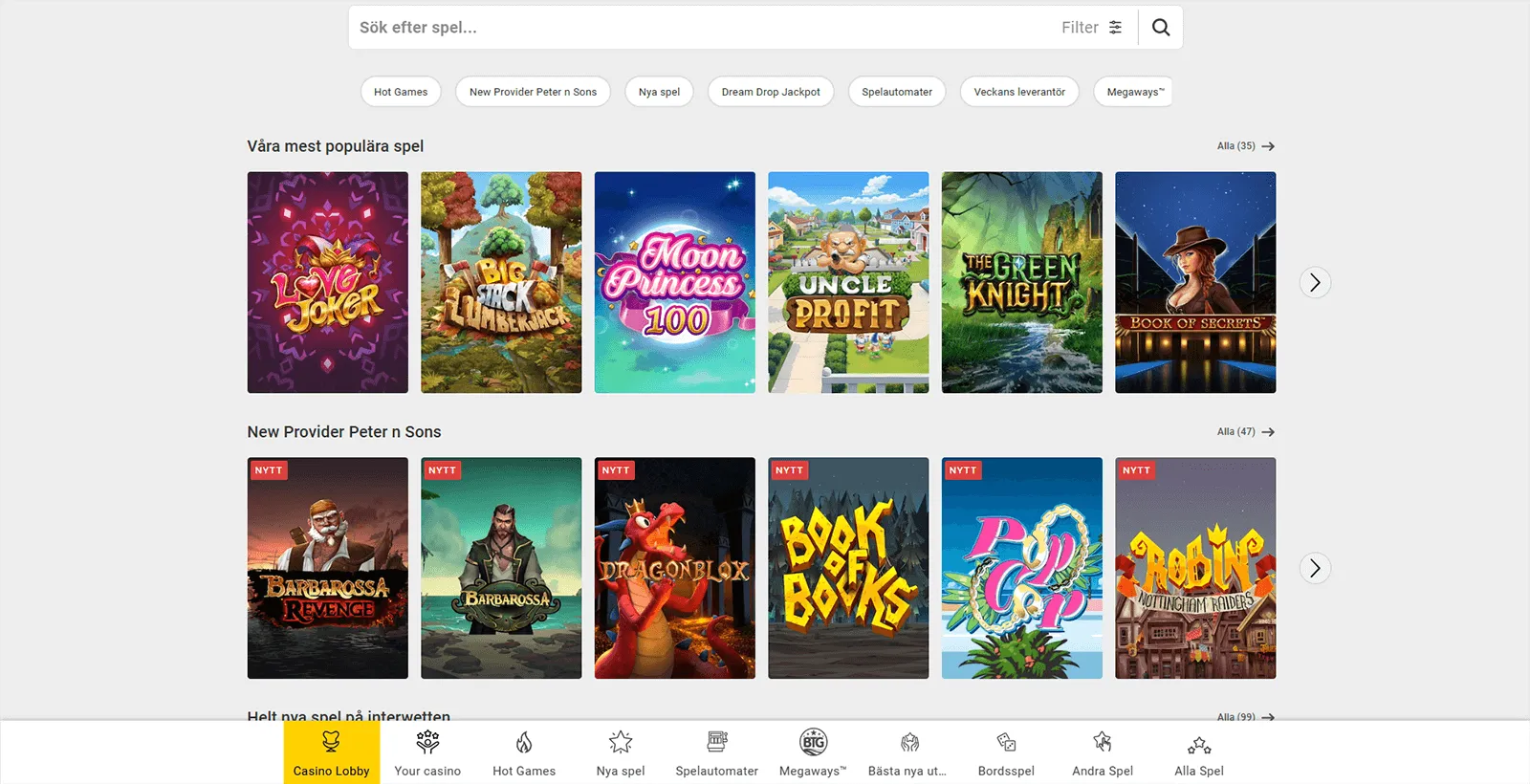This screenshot has height=784, width=1530.
Task: Click New Provider Peter n Sons heading
Action: [344, 432]
